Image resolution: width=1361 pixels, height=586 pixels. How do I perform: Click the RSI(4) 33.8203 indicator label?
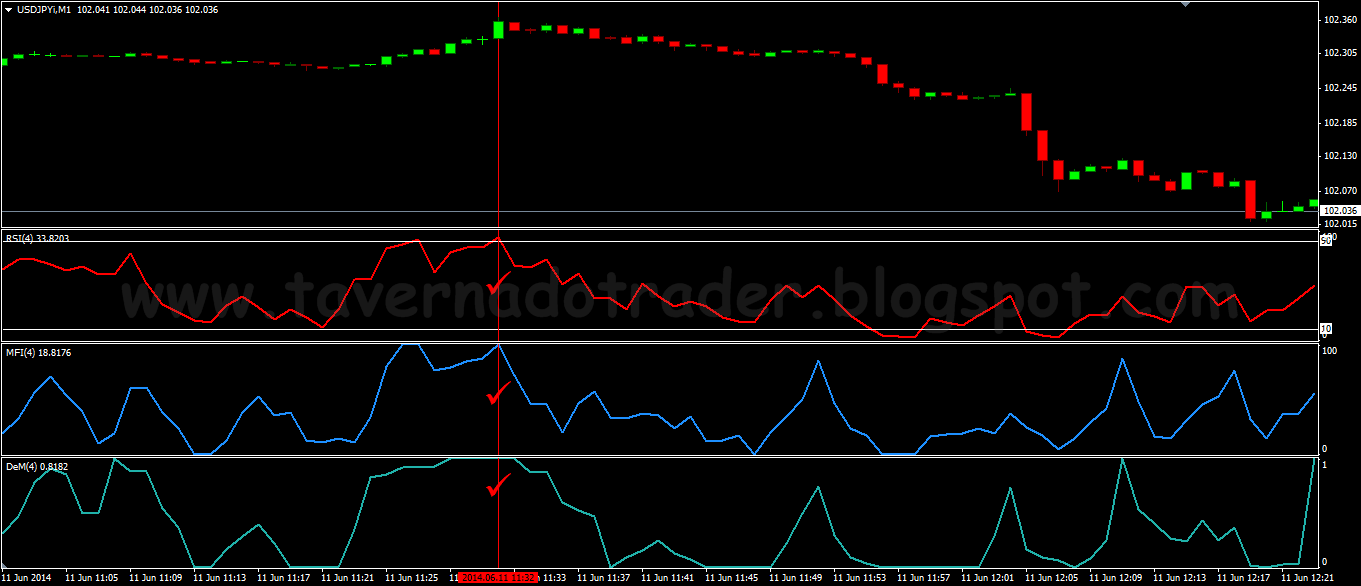(38, 238)
